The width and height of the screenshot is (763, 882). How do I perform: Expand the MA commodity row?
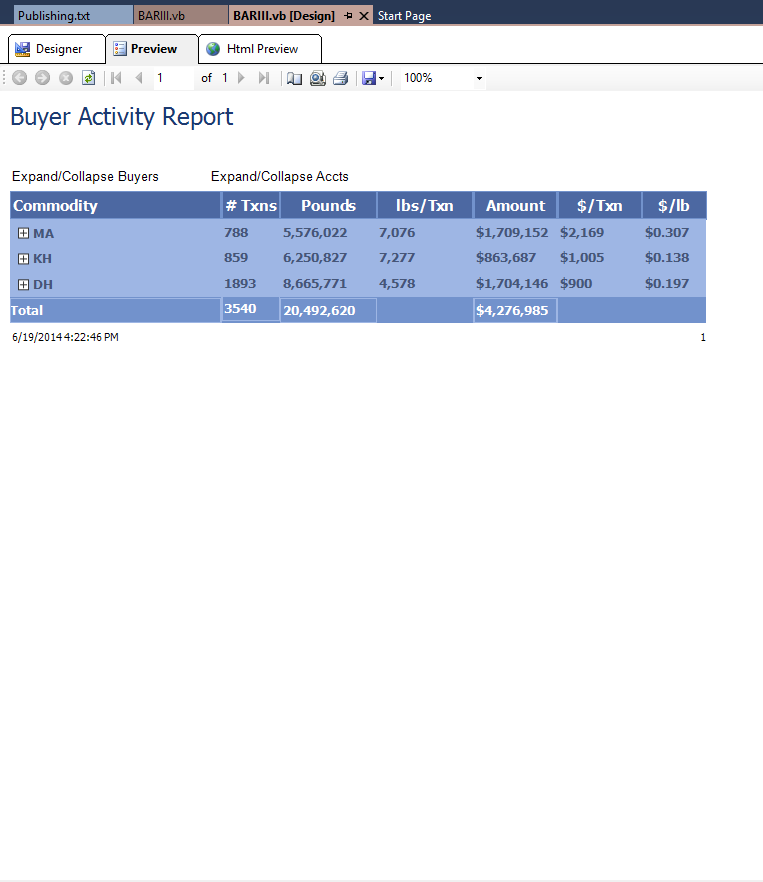[x=23, y=233]
